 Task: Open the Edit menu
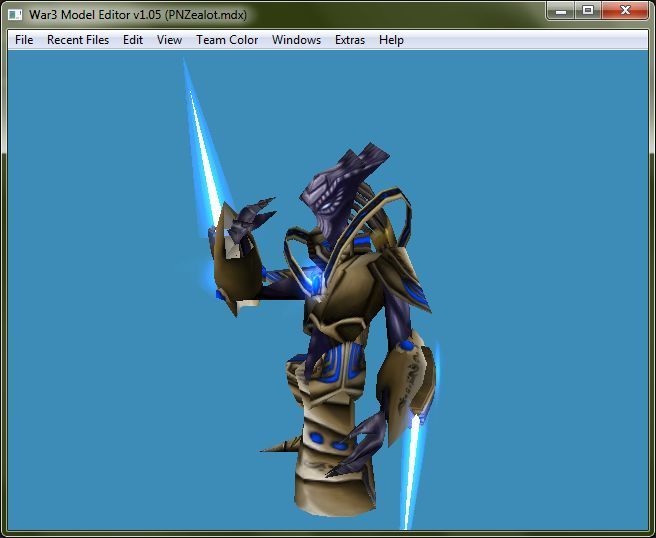[x=133, y=40]
